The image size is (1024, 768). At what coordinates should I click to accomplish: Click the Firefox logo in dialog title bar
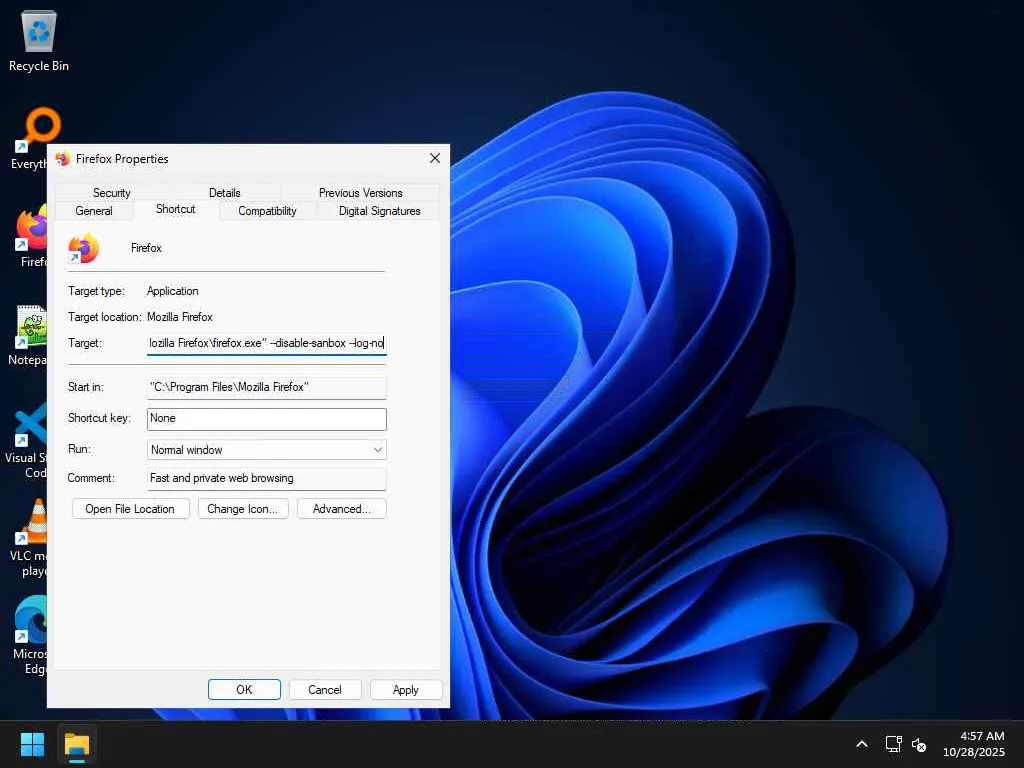tap(63, 159)
